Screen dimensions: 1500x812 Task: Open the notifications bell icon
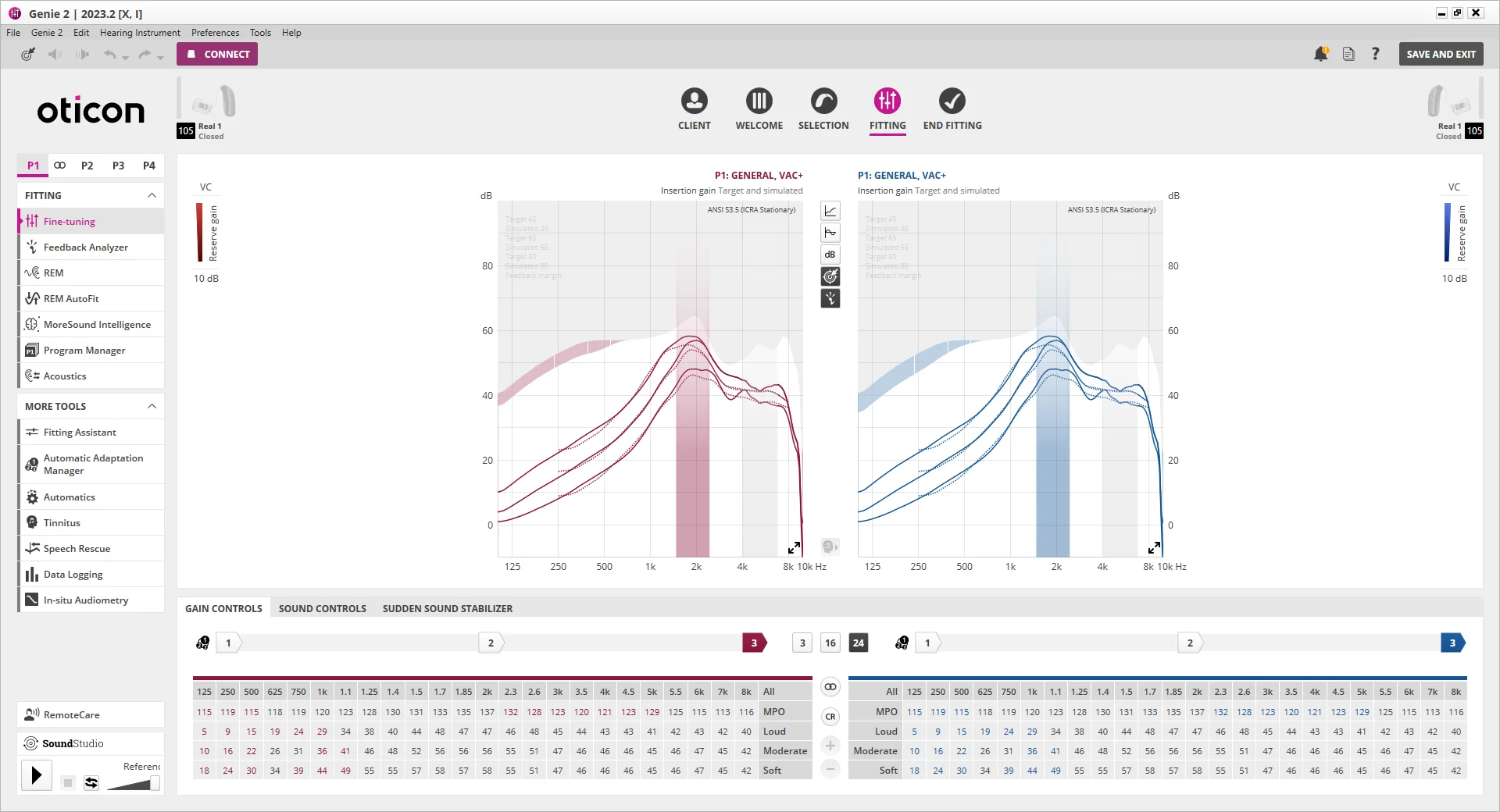(x=1321, y=54)
